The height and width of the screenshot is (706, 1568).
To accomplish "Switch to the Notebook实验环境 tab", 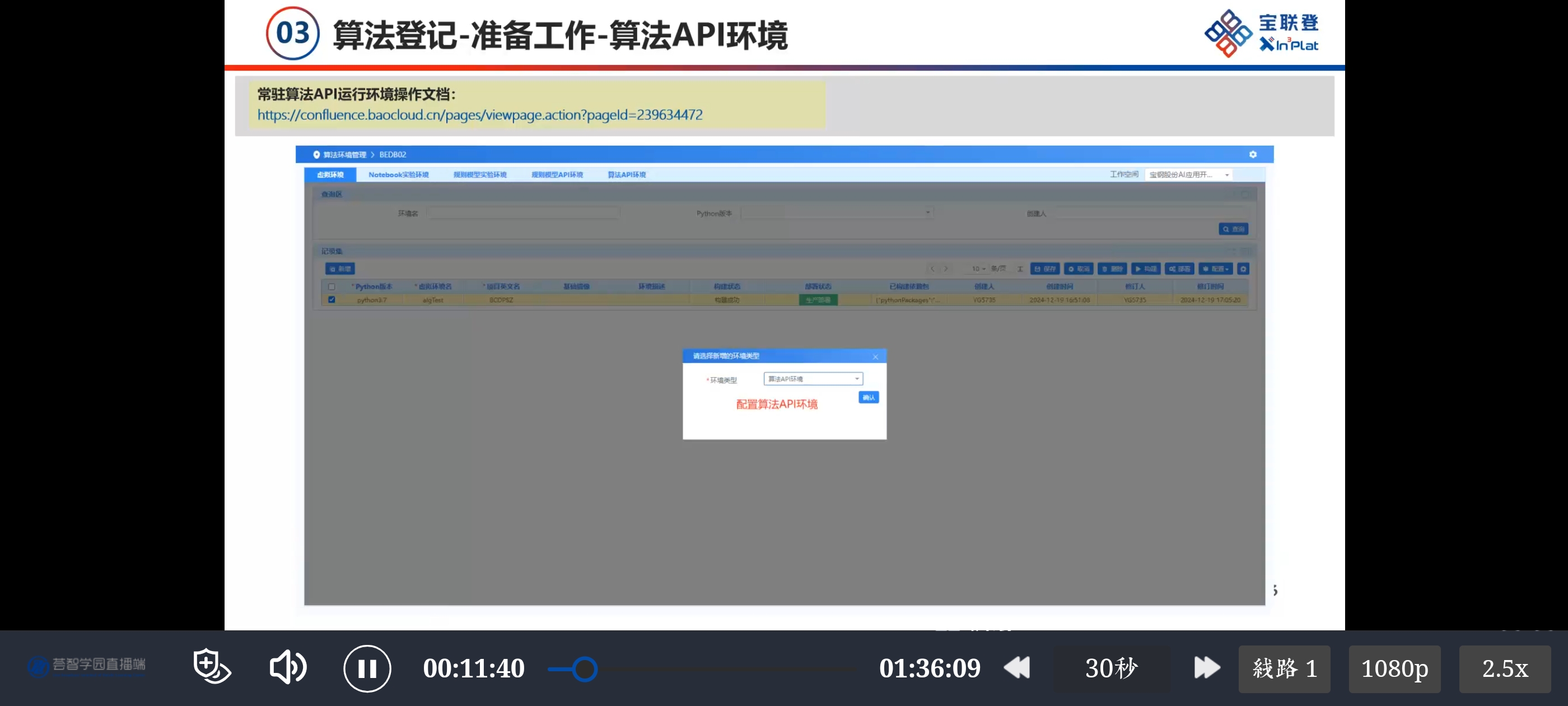I will point(398,175).
